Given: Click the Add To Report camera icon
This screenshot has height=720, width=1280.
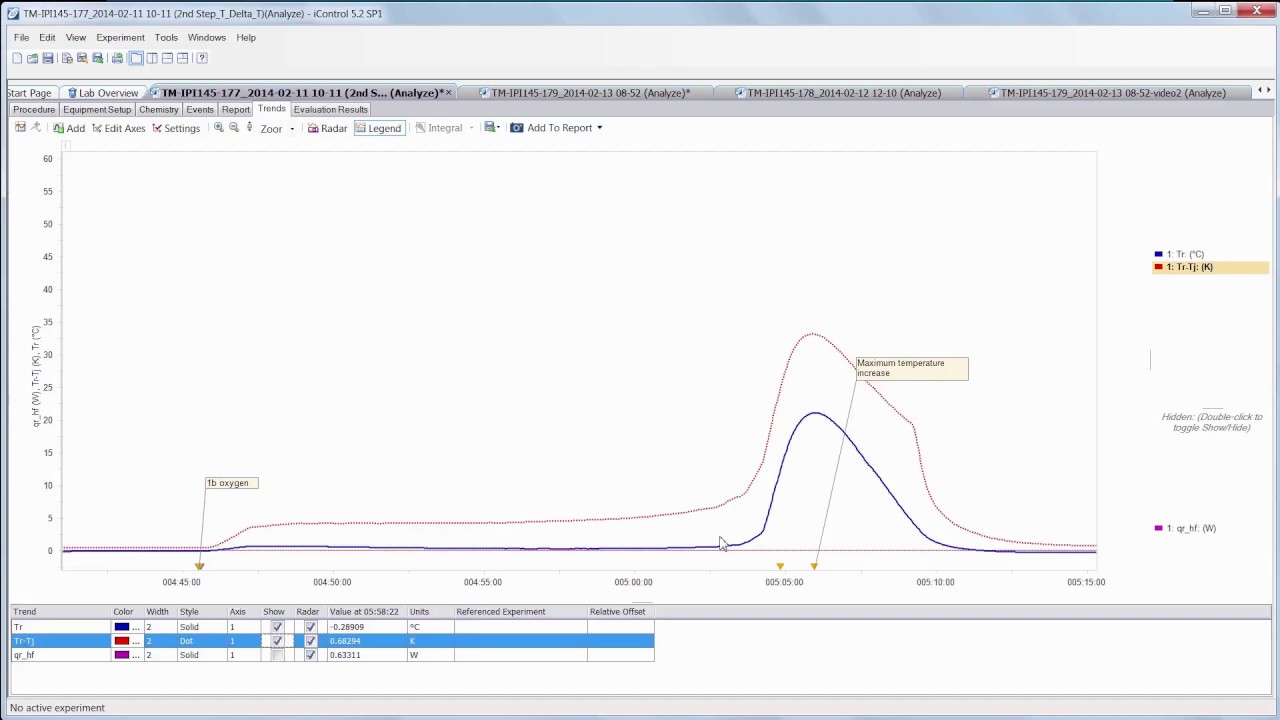Looking at the screenshot, I should pos(517,128).
